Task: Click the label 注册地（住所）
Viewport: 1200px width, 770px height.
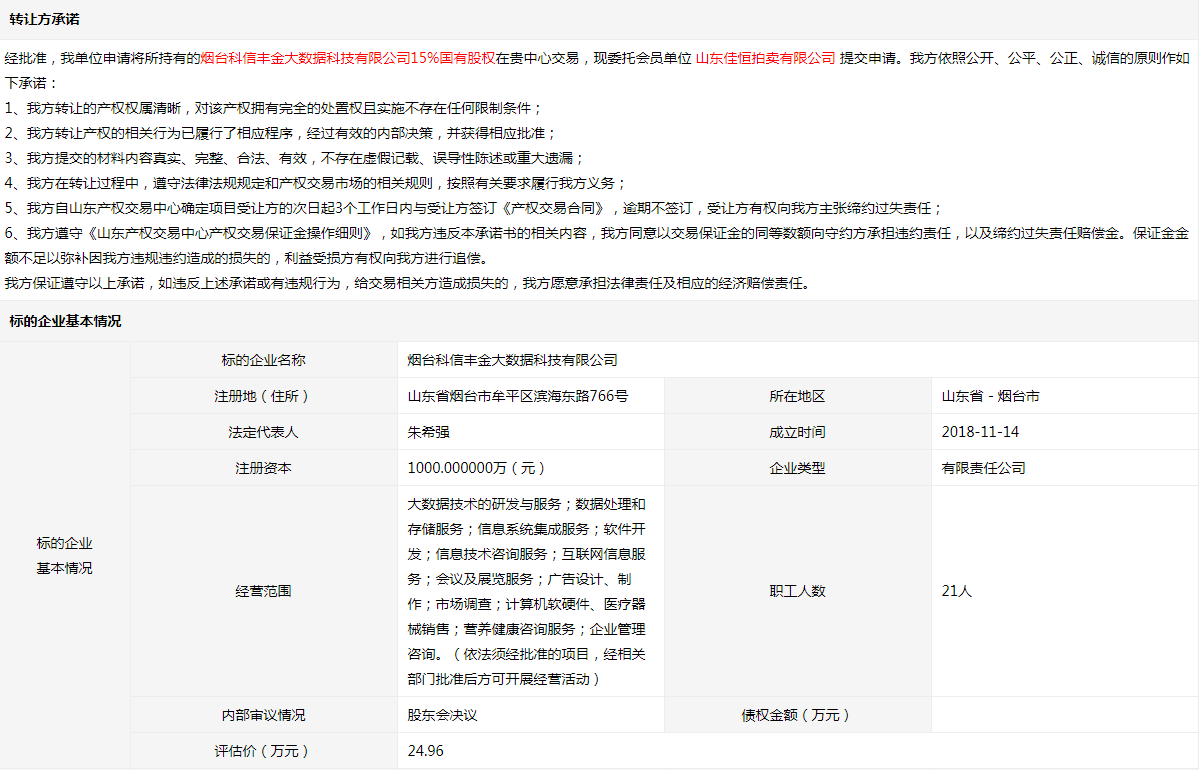Action: coord(264,396)
